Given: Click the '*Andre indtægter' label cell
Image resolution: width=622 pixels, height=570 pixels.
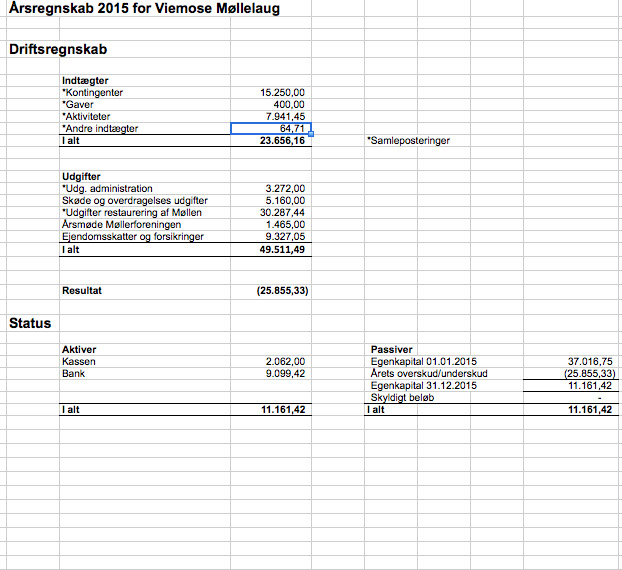Looking at the screenshot, I should (x=100, y=129).
